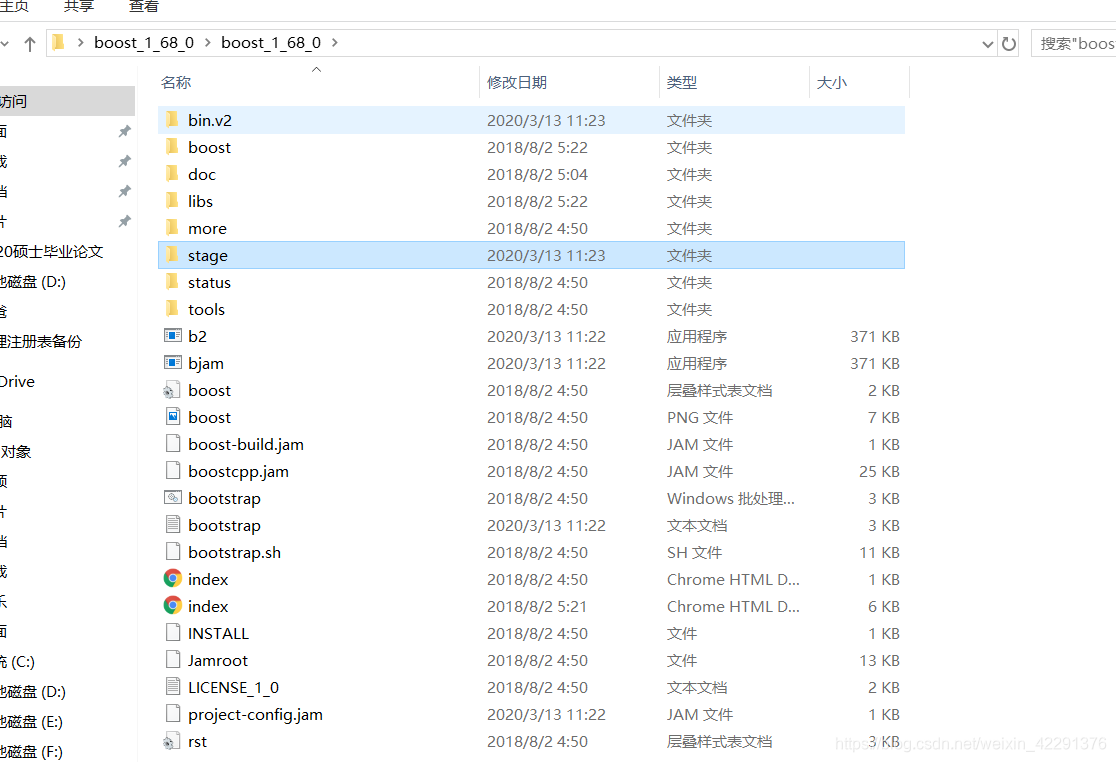Click date 2018/8/2 5:21 of index

(x=537, y=606)
